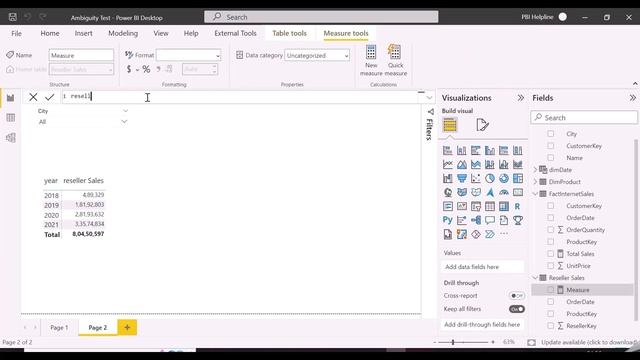This screenshot has height=360, width=640.
Task: Select the scatter chart visual
Action: click(x=476, y=178)
